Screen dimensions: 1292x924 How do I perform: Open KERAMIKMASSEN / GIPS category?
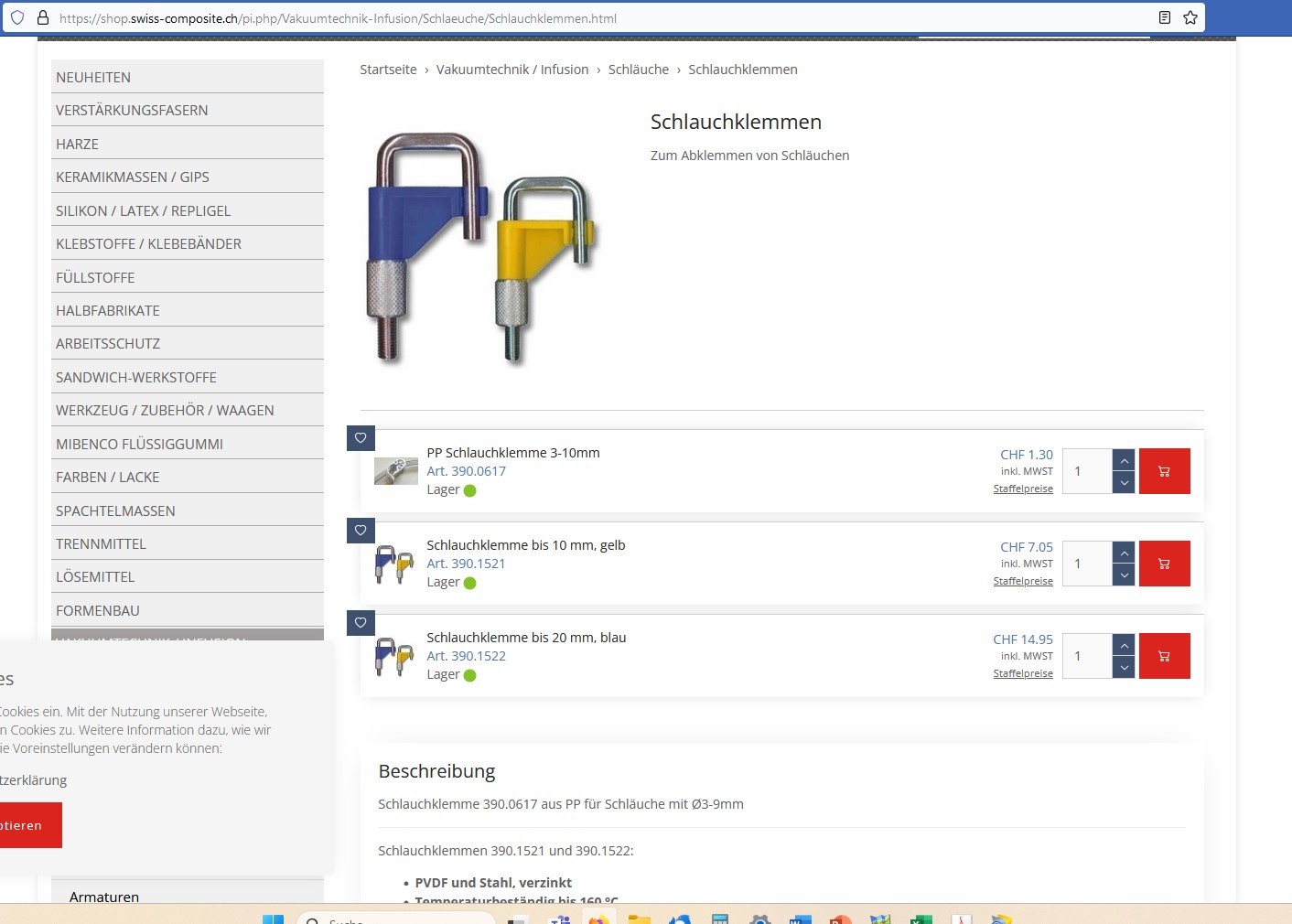(188, 177)
